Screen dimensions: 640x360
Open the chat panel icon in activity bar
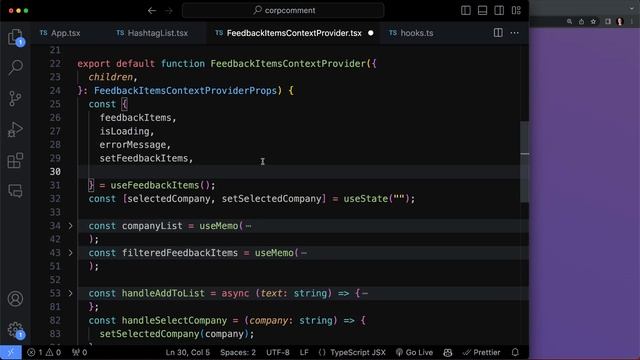tap(16, 191)
